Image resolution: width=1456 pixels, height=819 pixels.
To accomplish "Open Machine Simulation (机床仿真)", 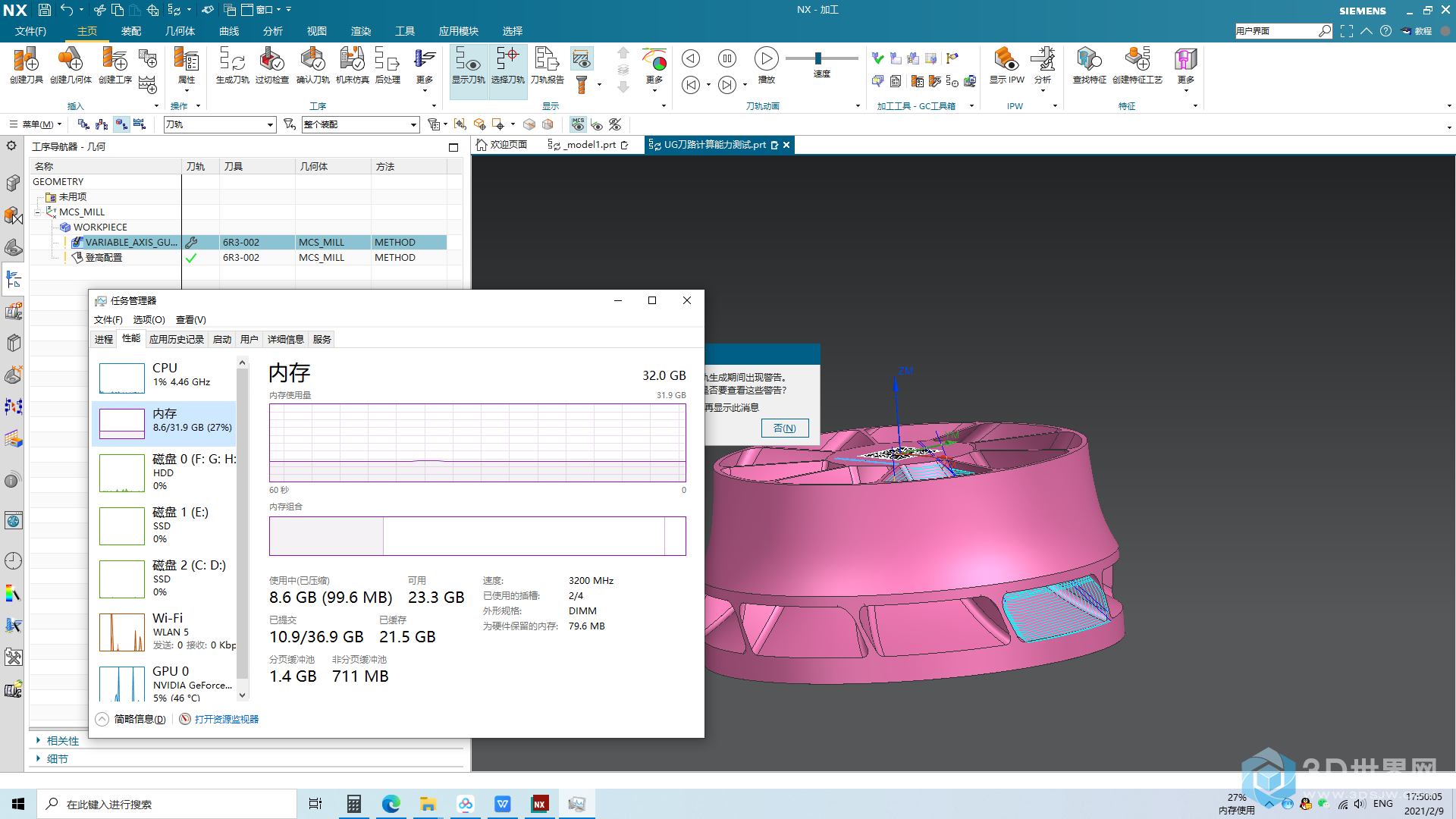I will tap(352, 64).
